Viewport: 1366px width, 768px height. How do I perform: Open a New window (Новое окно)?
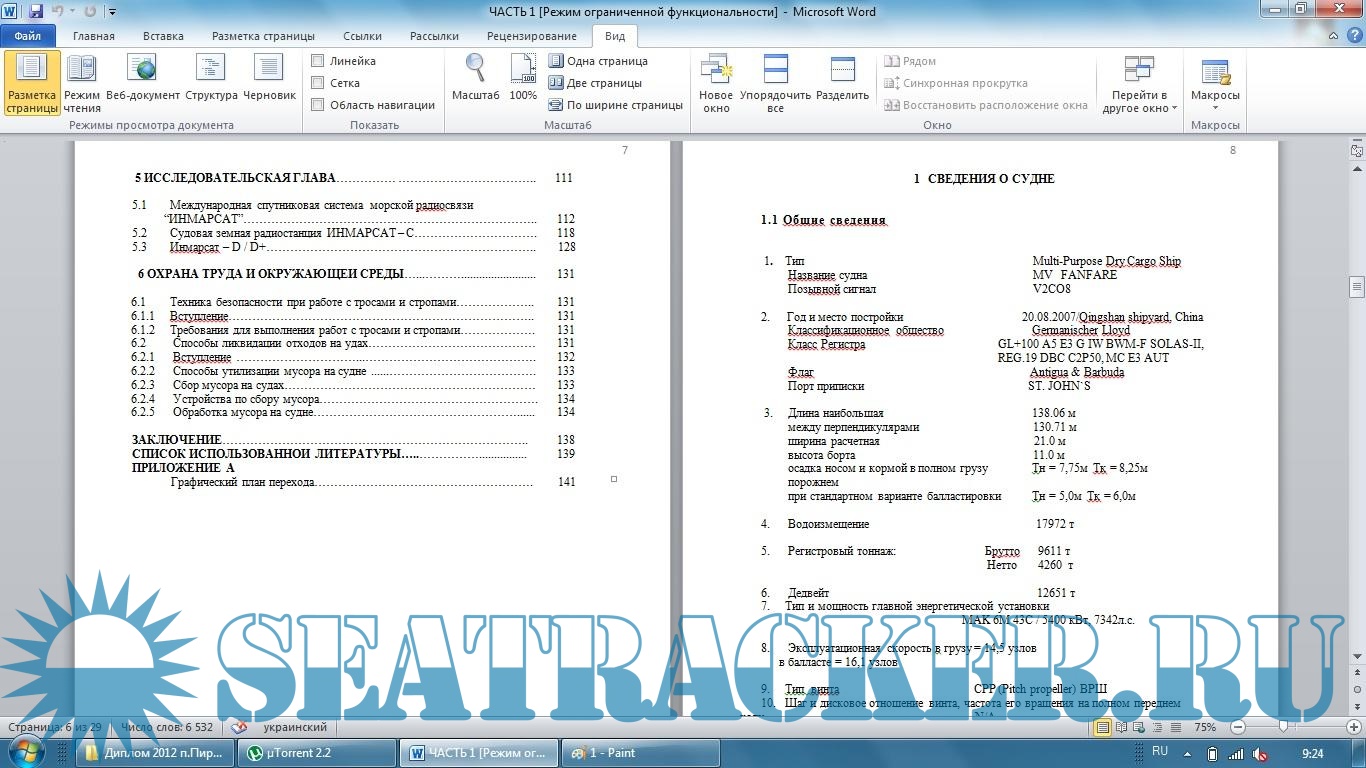click(716, 82)
